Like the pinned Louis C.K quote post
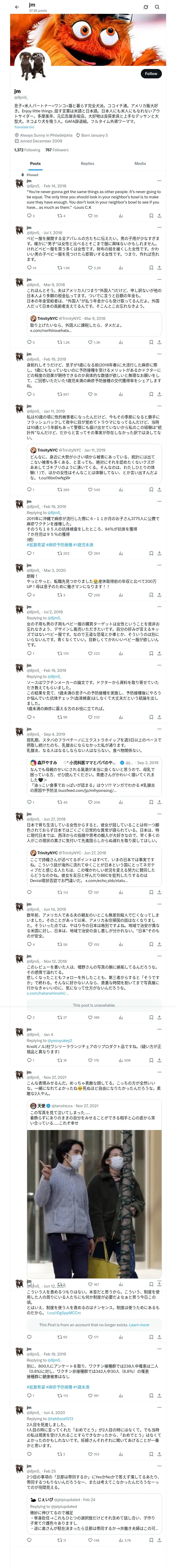Screen dimensions: 176x1568 (x=92, y=216)
